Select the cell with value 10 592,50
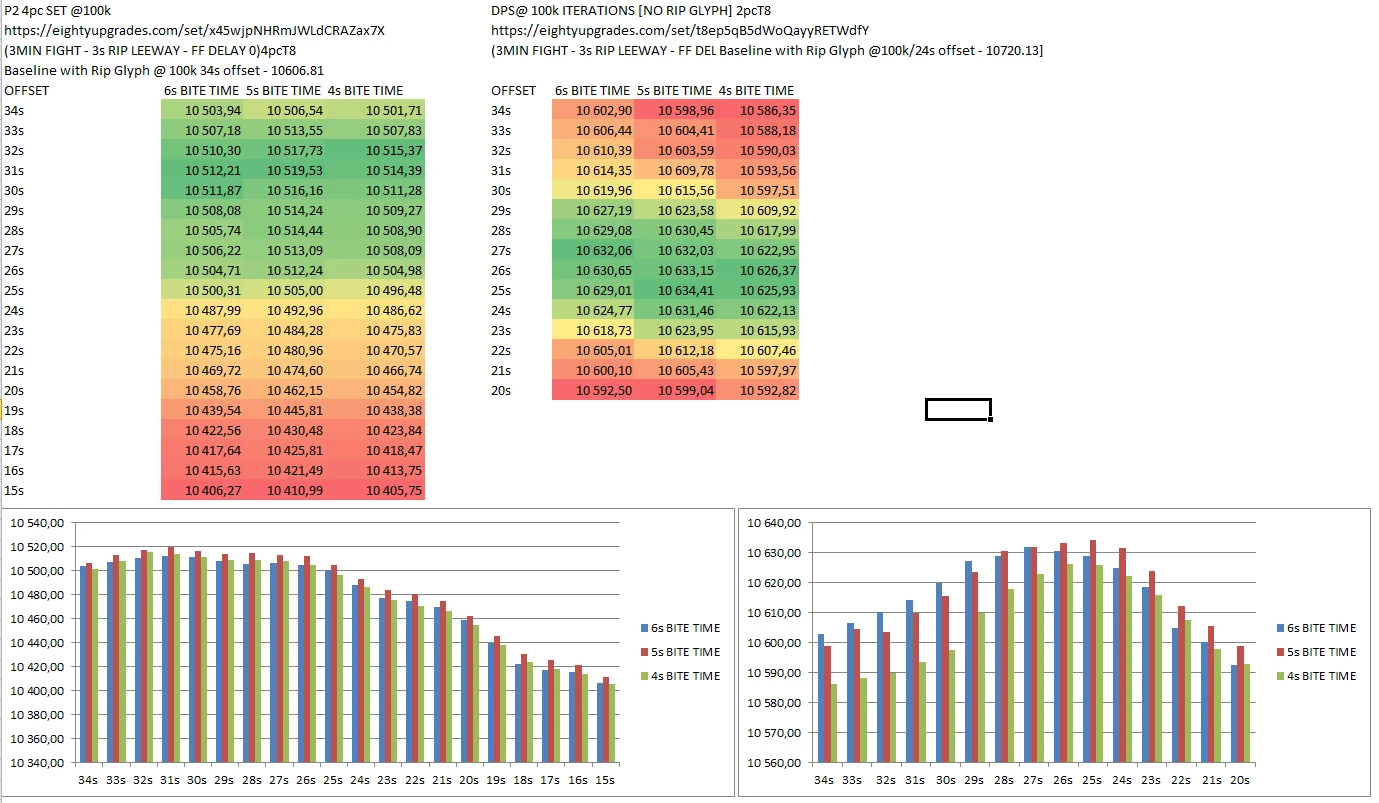 click(593, 390)
